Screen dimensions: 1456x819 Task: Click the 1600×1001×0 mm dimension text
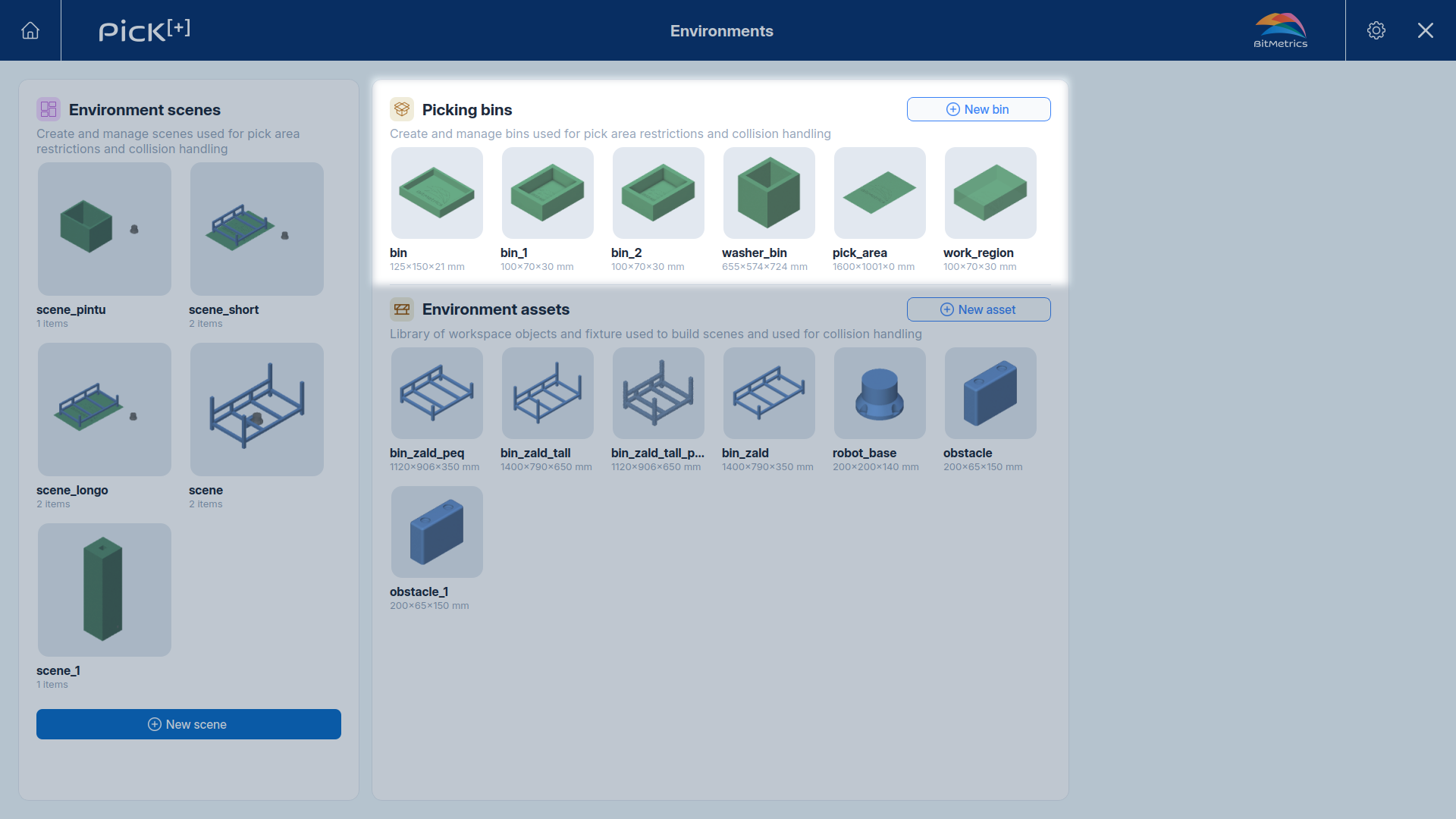(874, 267)
